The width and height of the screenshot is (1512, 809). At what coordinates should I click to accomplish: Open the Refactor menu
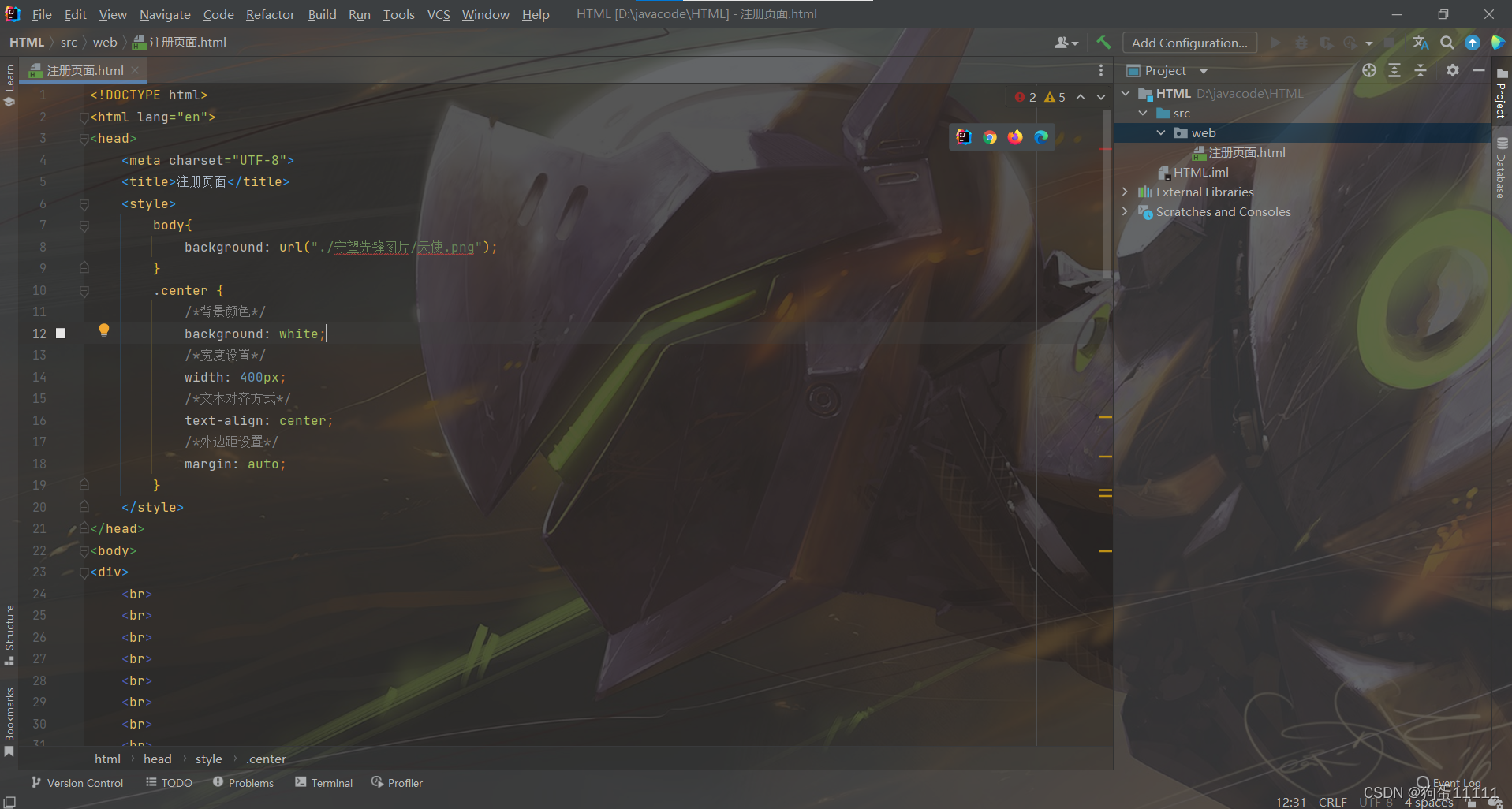pyautogui.click(x=270, y=14)
